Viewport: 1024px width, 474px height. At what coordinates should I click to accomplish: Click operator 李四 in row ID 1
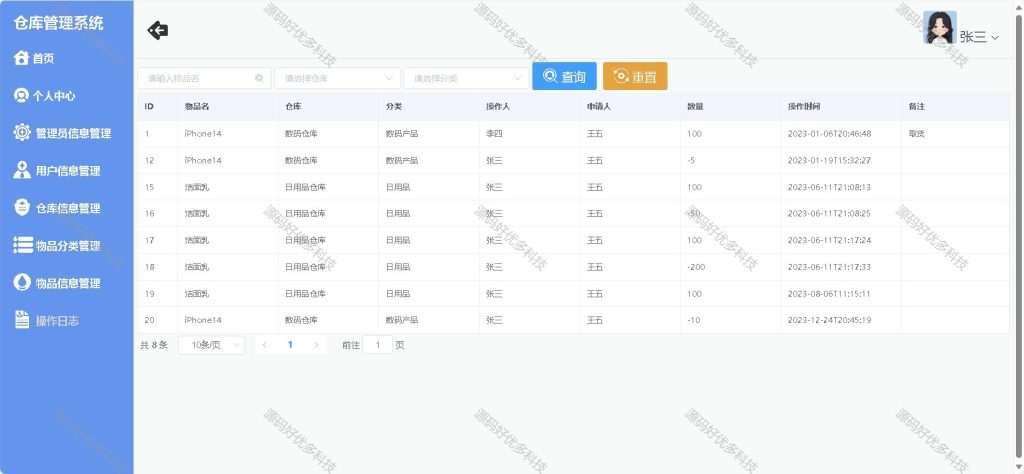click(494, 134)
